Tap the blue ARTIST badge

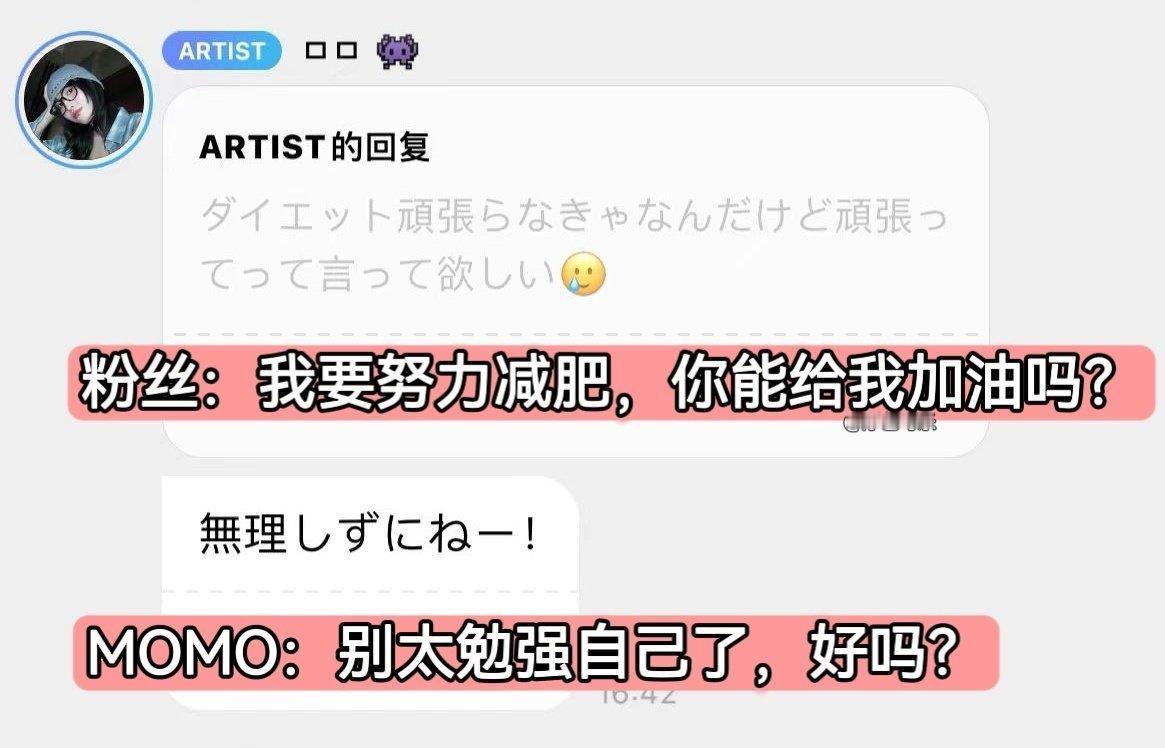click(222, 51)
